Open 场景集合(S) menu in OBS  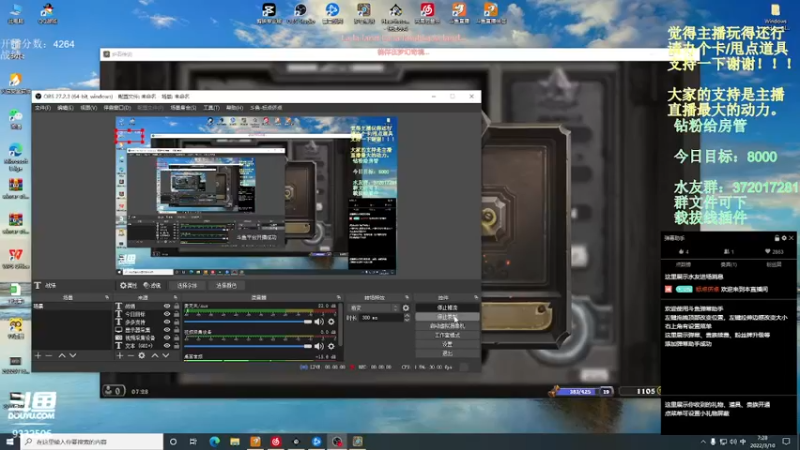tap(183, 108)
